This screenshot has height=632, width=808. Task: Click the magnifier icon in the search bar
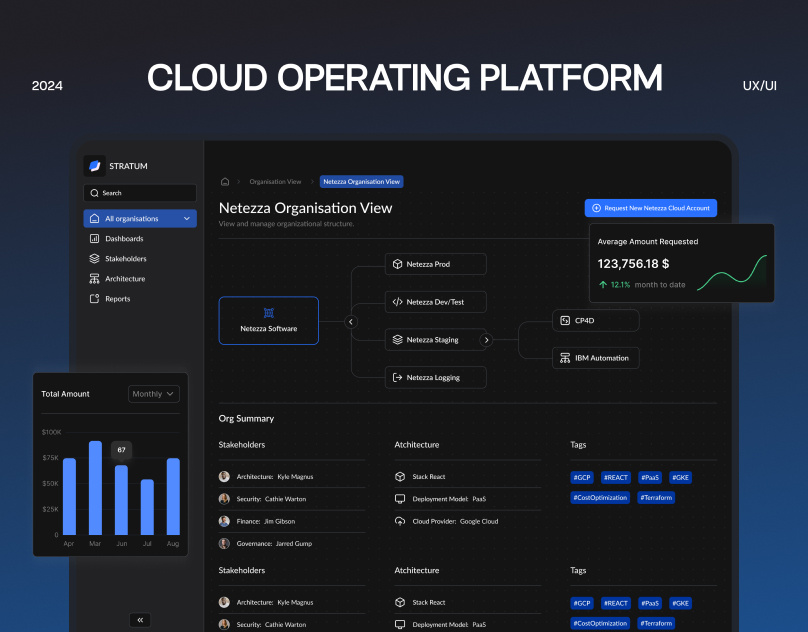(x=94, y=193)
